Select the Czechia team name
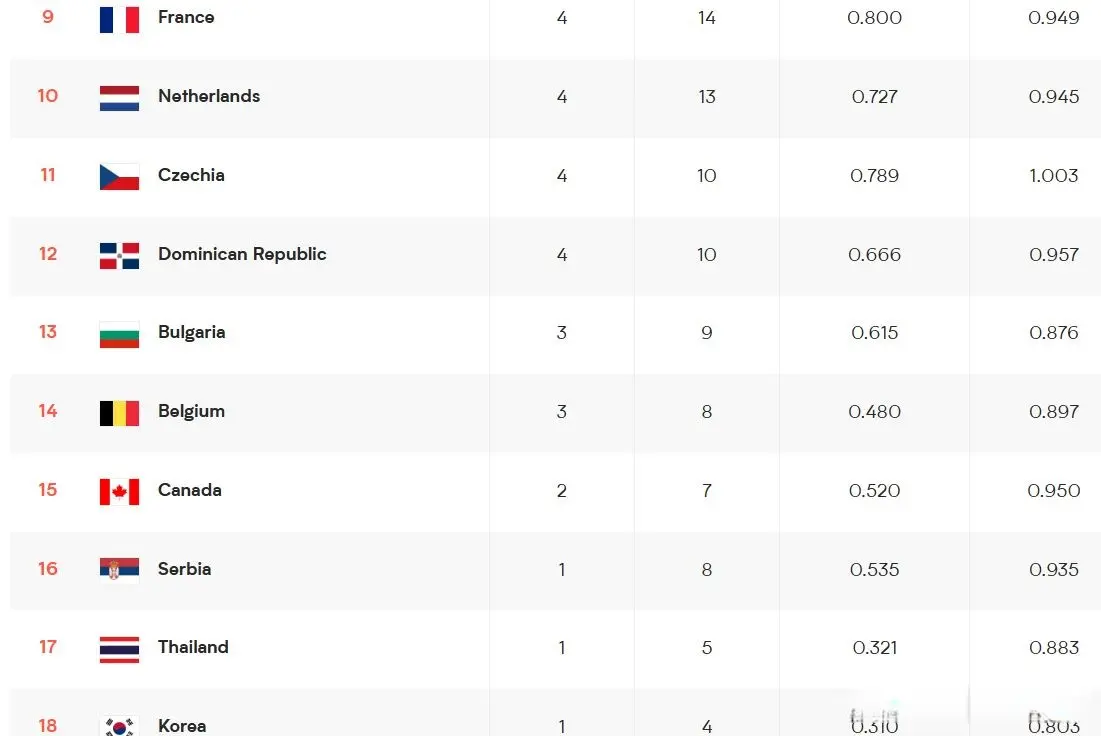Image resolution: width=1101 pixels, height=736 pixels. [191, 175]
